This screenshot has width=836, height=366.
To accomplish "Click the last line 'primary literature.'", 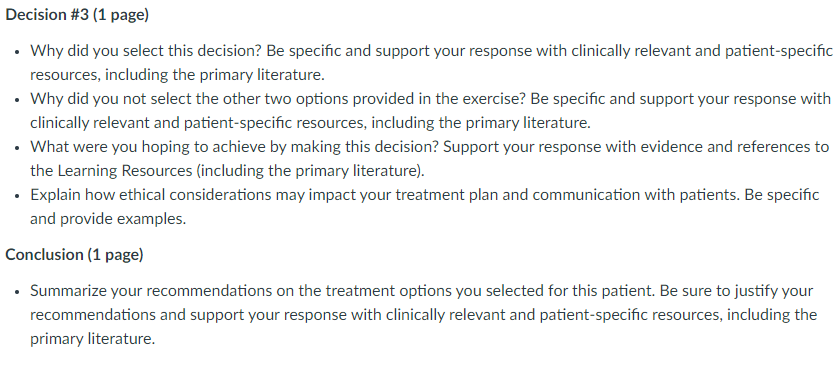I will click(93, 339).
